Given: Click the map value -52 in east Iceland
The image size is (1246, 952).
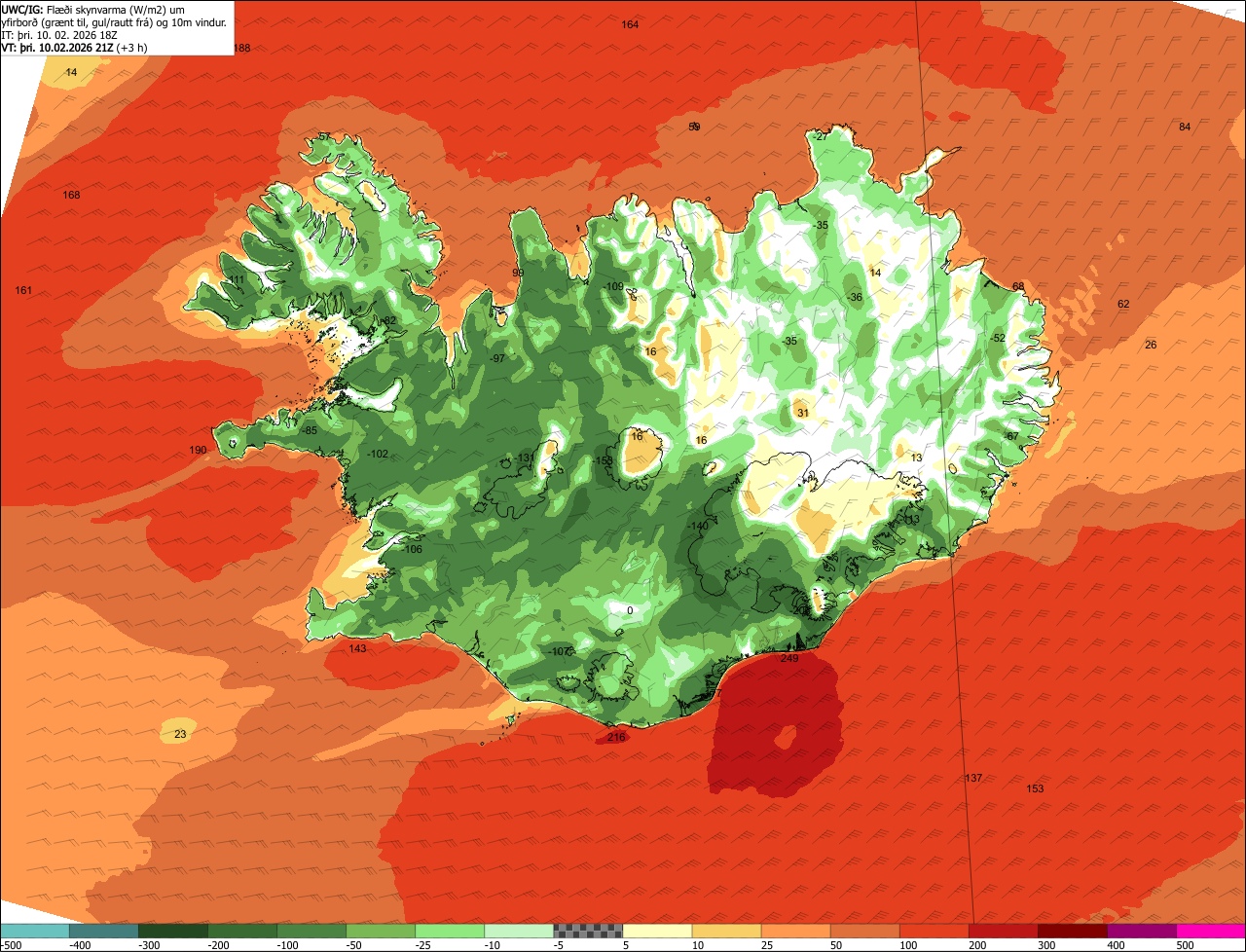Looking at the screenshot, I should click(997, 338).
